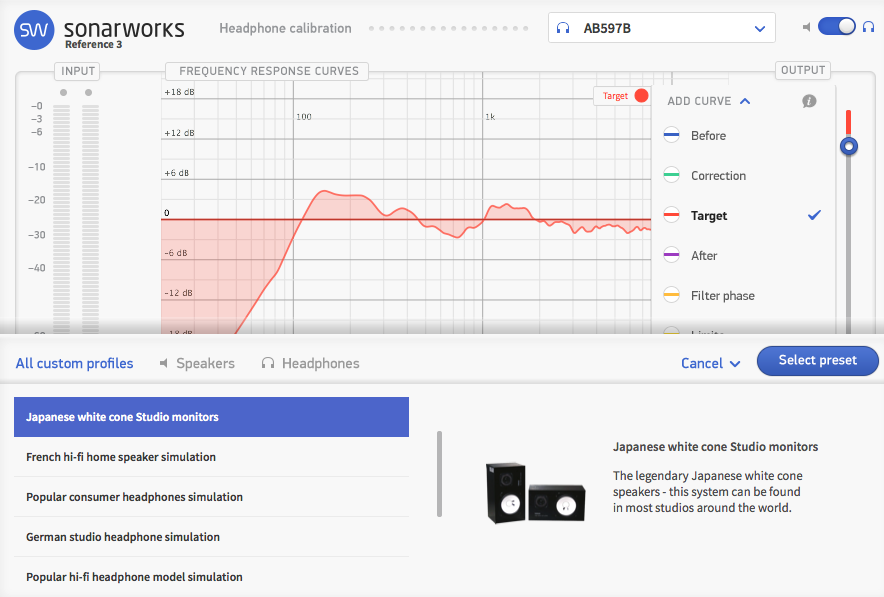Open the AB597B preset dropdown
Screen dimensions: 884x597
coord(759,28)
